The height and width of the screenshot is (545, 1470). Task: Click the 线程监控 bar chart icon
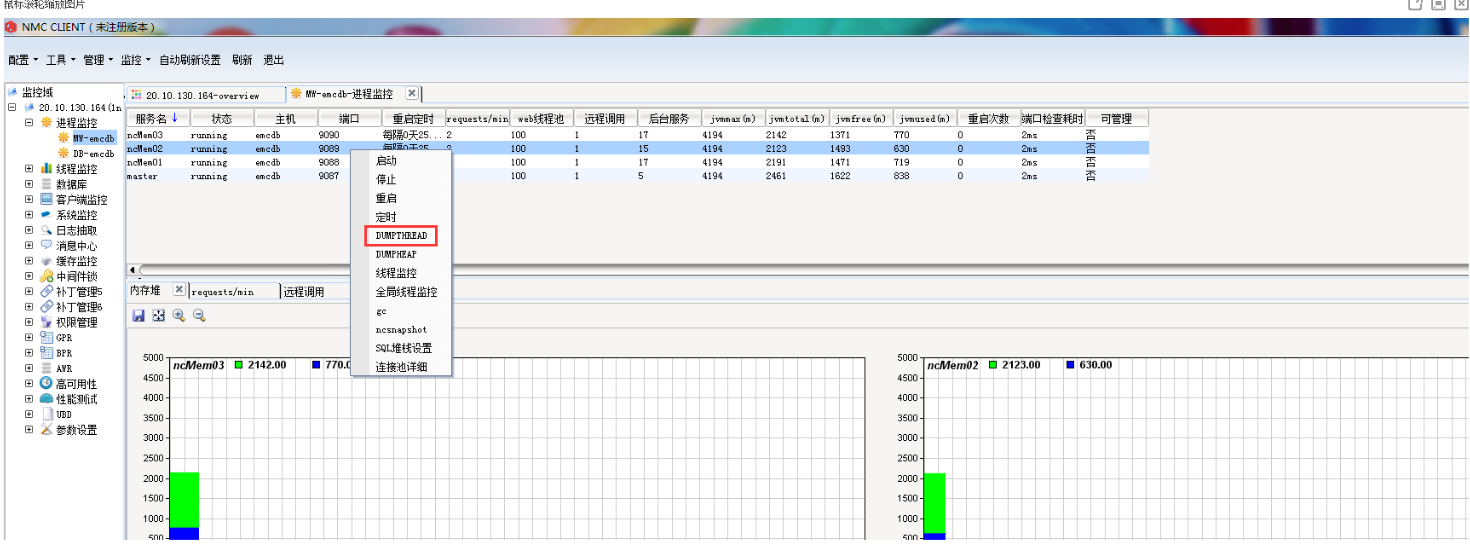[x=46, y=169]
